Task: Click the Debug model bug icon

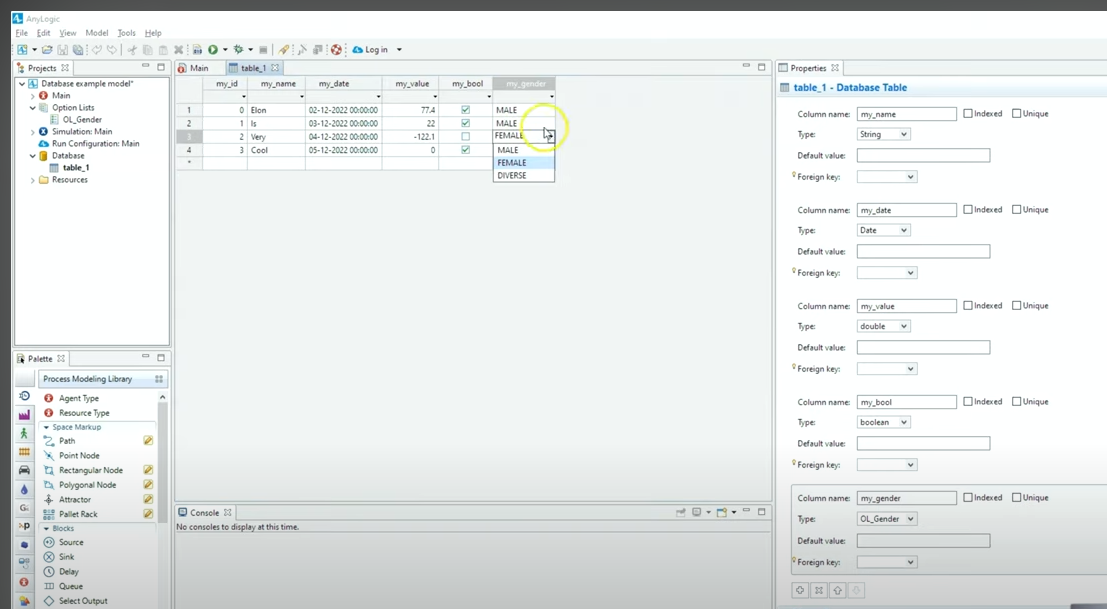Action: coord(238,49)
